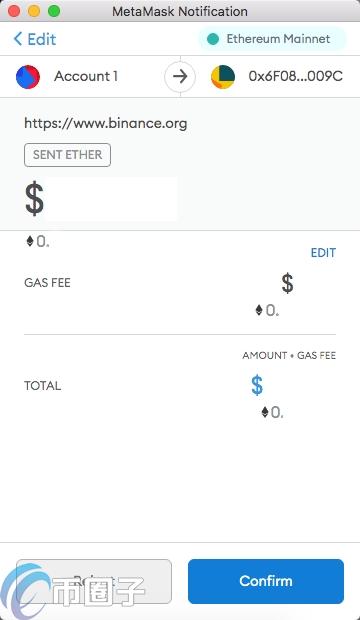The height and width of the screenshot is (620, 360).
Task: Click recipient address 0x6F08...009C
Action: click(296, 76)
